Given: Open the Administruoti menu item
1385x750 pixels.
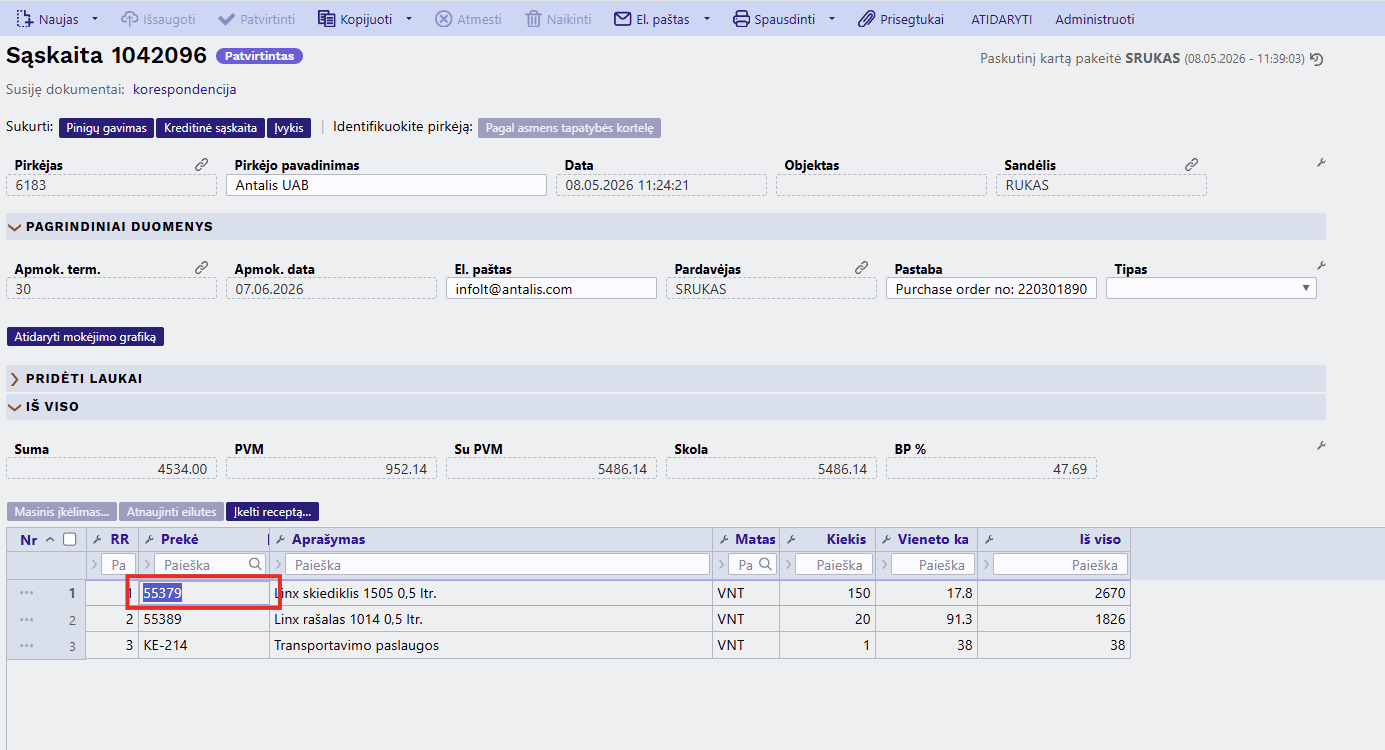Looking at the screenshot, I should pos(1095,19).
